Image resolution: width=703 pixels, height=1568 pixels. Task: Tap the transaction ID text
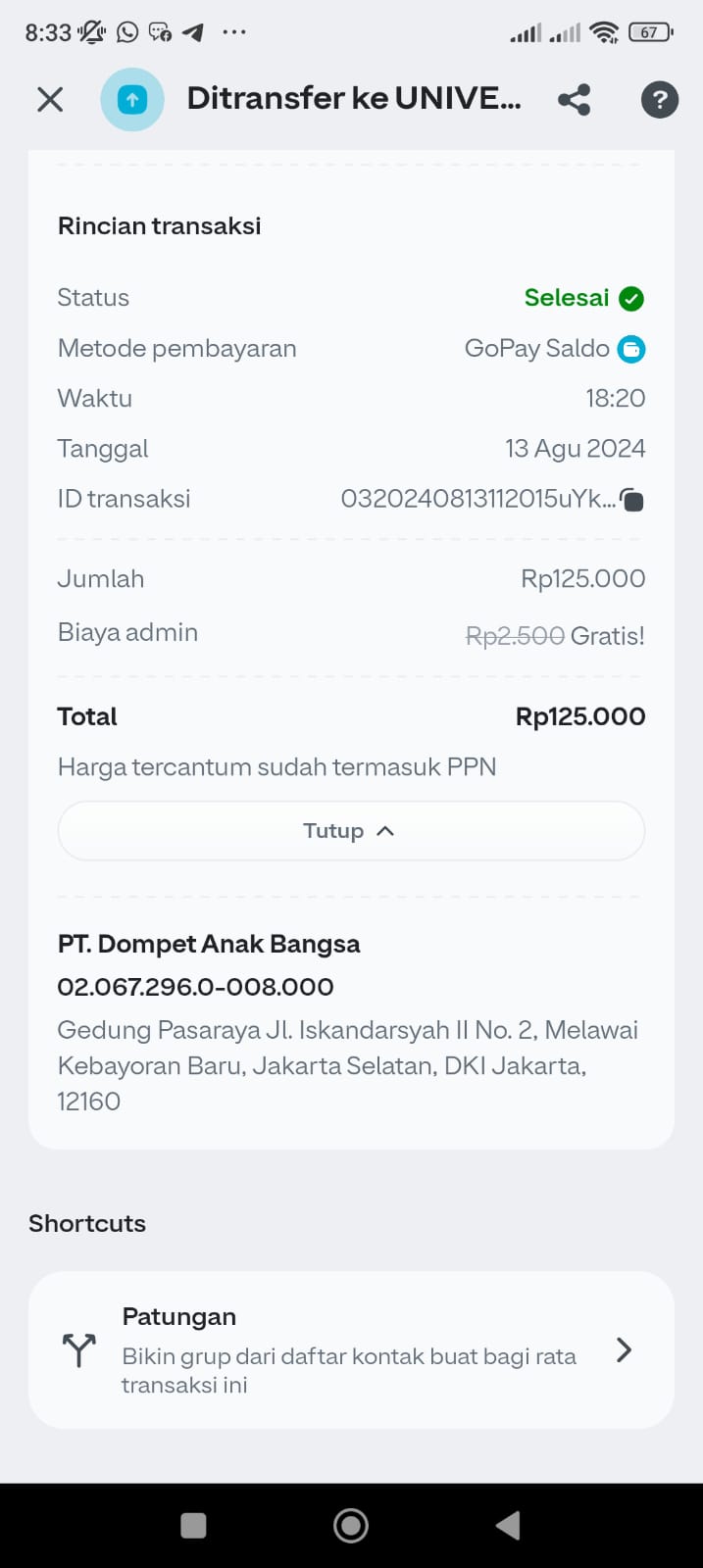coord(477,499)
